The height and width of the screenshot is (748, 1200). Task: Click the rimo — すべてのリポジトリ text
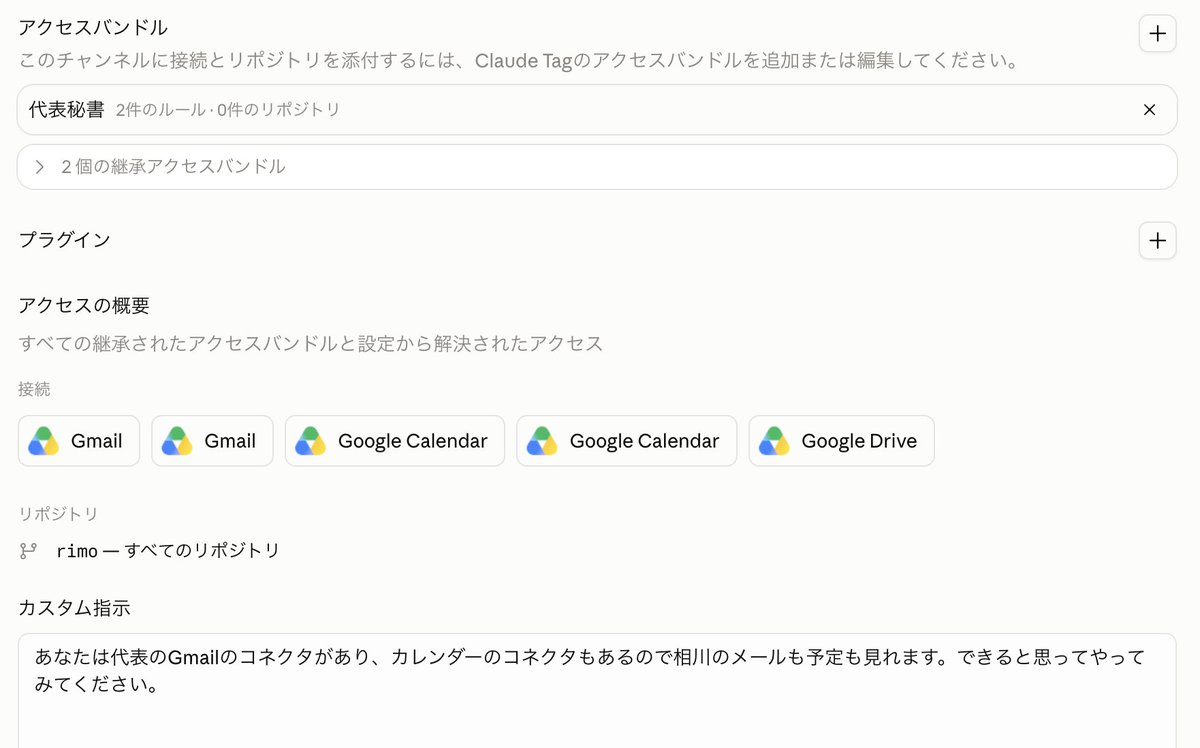[168, 550]
